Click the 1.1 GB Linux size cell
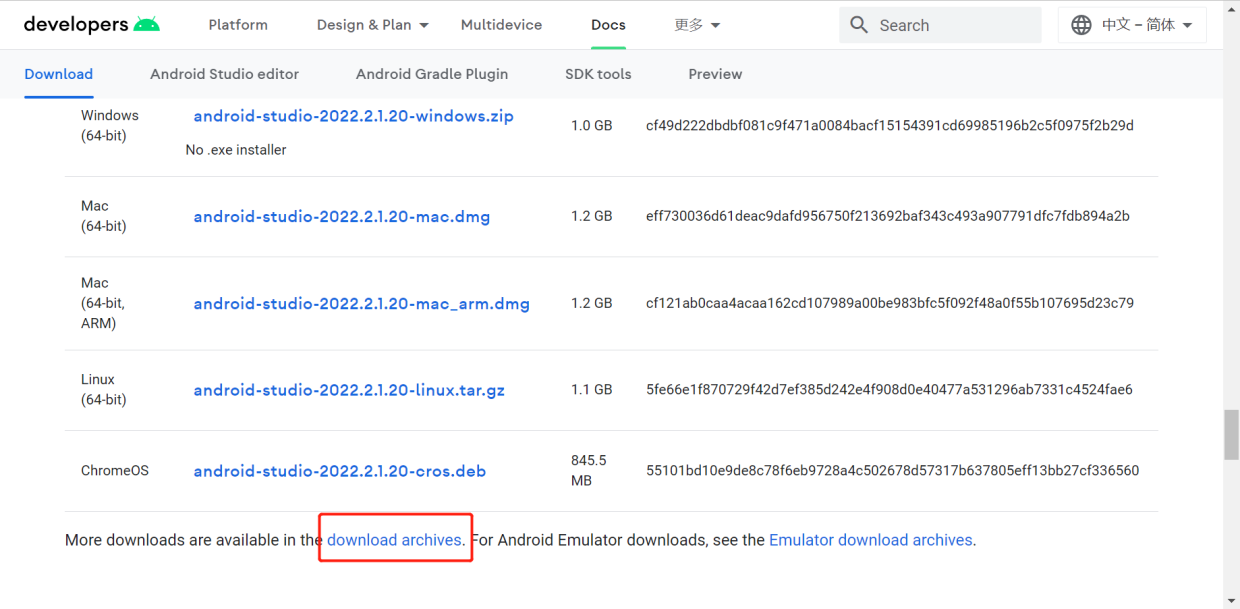Image resolution: width=1240 pixels, height=609 pixels. pyautogui.click(x=592, y=390)
